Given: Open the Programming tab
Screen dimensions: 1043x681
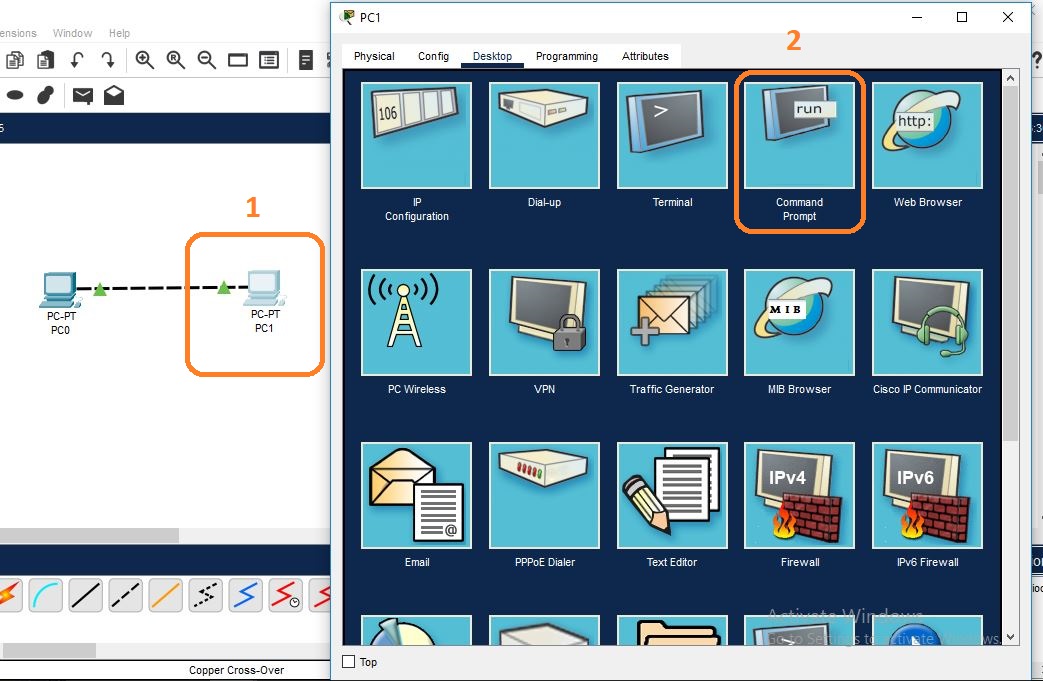Looking at the screenshot, I should click(567, 56).
